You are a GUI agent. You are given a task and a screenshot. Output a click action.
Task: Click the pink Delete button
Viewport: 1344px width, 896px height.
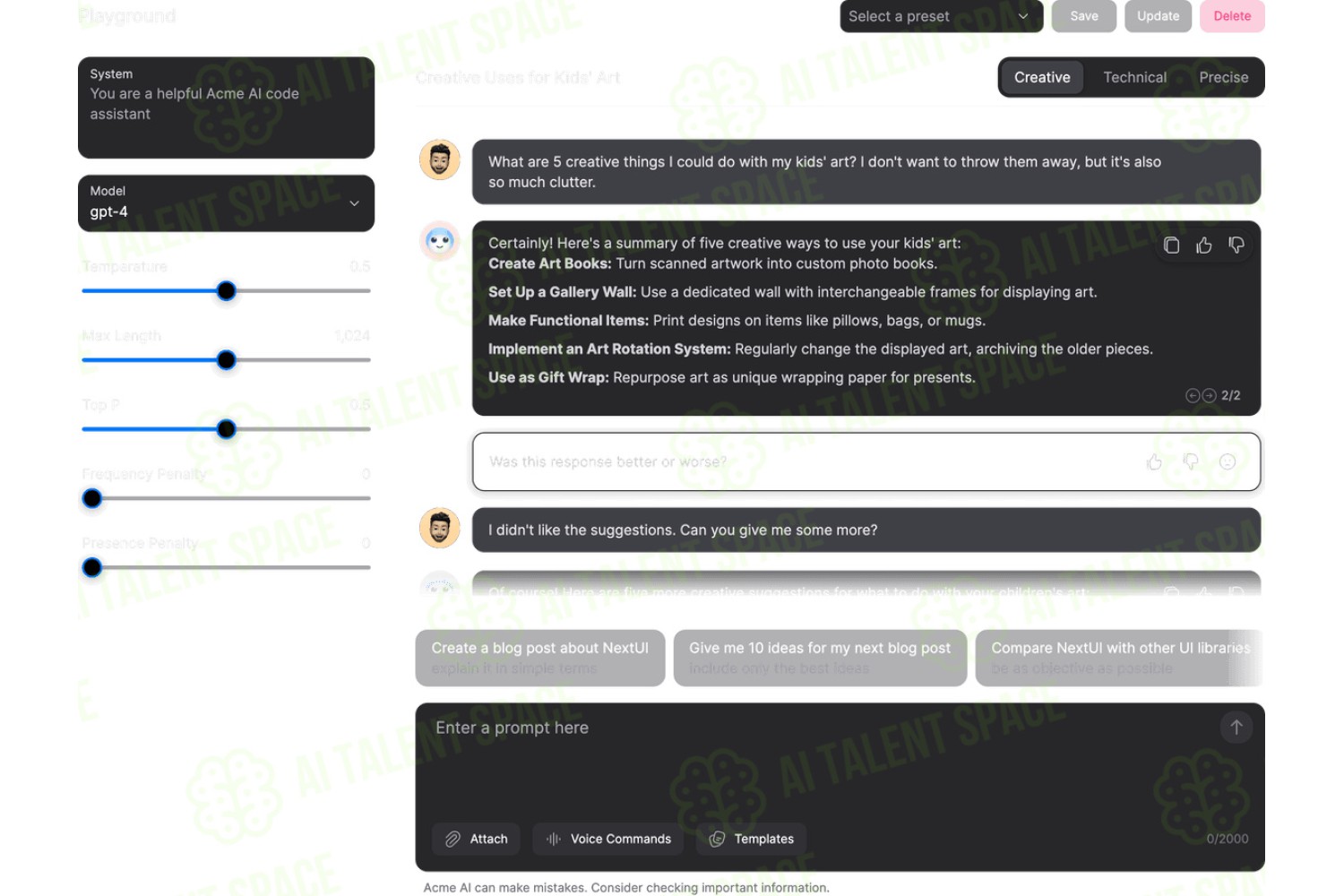(x=1232, y=16)
